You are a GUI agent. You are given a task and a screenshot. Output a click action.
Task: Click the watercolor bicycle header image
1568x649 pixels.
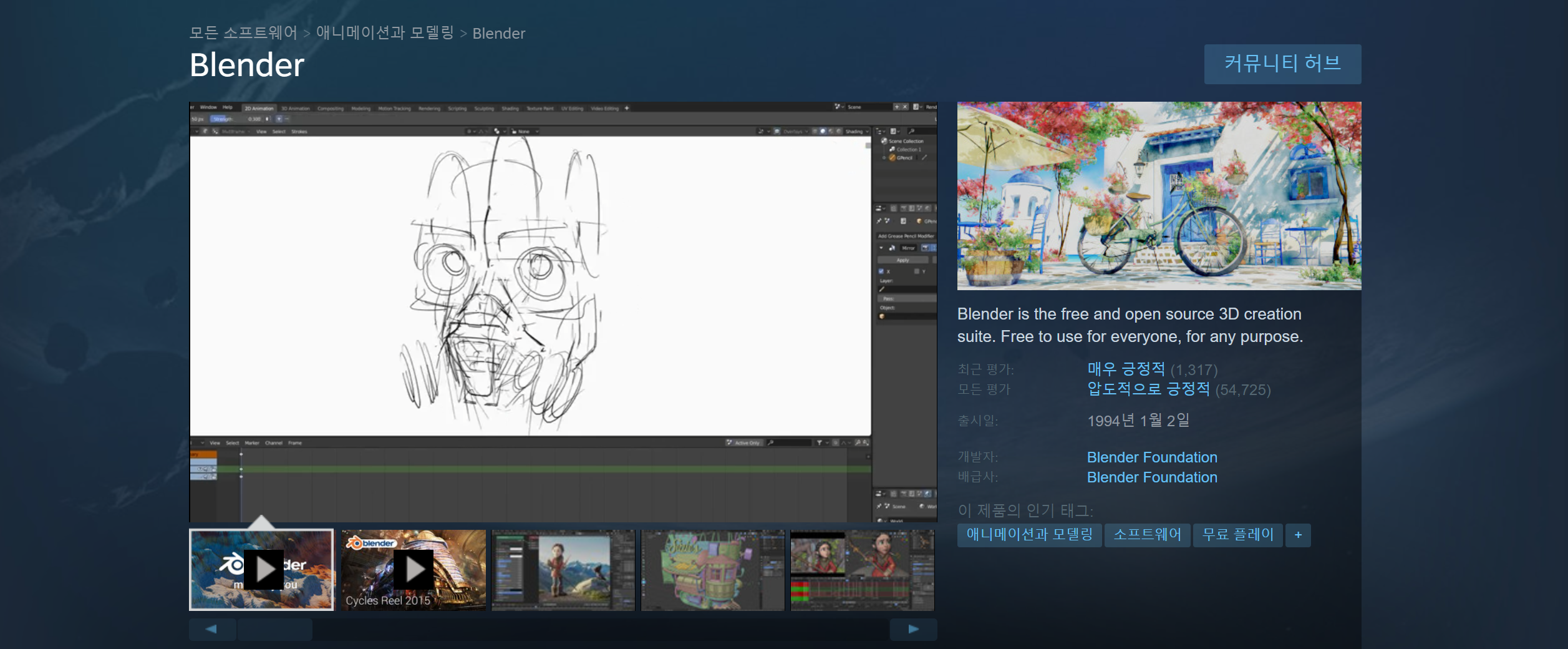coord(1159,196)
